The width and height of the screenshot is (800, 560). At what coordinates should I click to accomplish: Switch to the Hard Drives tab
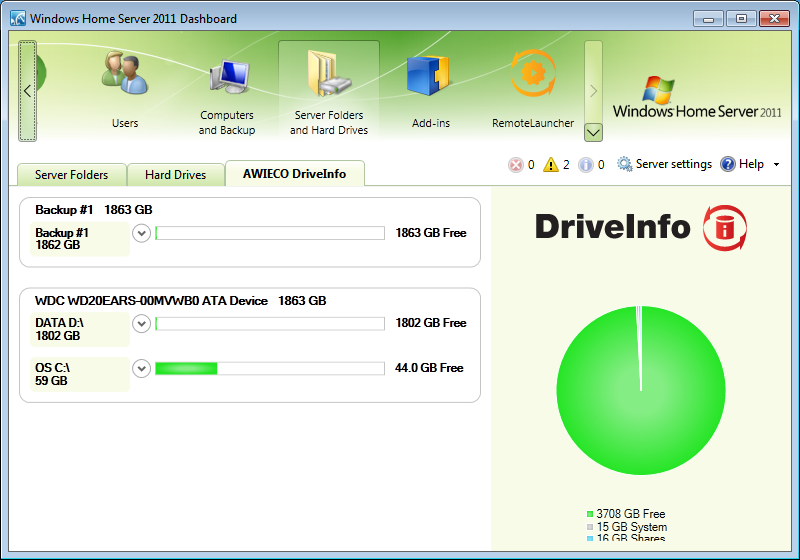click(x=176, y=175)
